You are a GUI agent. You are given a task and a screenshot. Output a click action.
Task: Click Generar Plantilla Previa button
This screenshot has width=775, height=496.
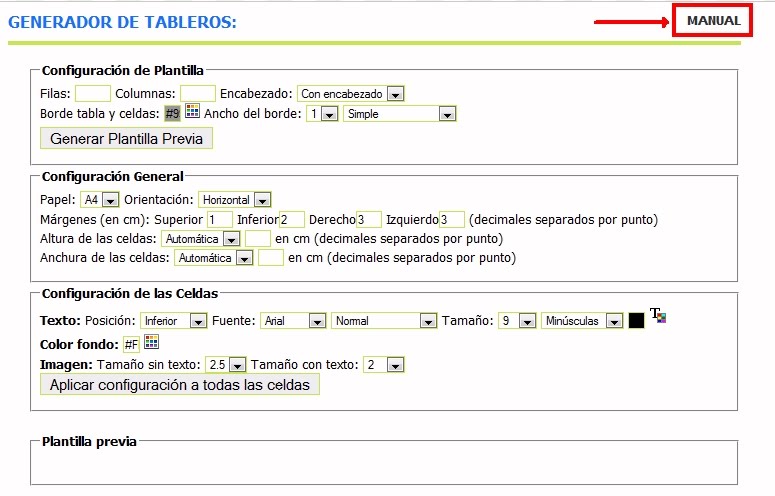point(127,138)
